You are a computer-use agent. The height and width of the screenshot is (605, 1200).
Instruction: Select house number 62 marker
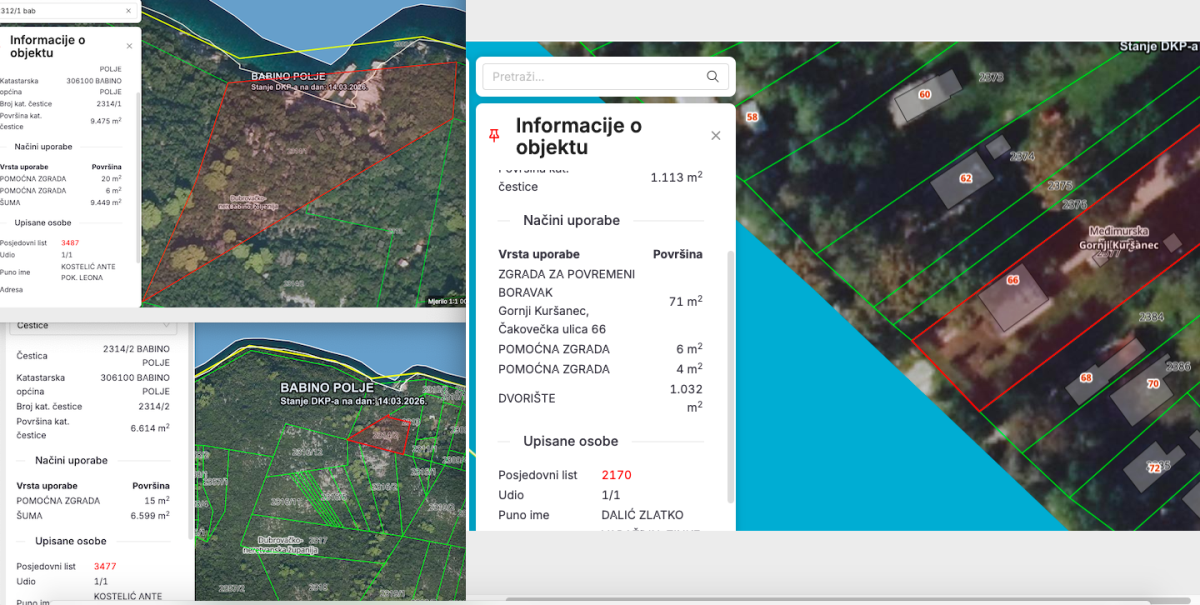pos(965,179)
